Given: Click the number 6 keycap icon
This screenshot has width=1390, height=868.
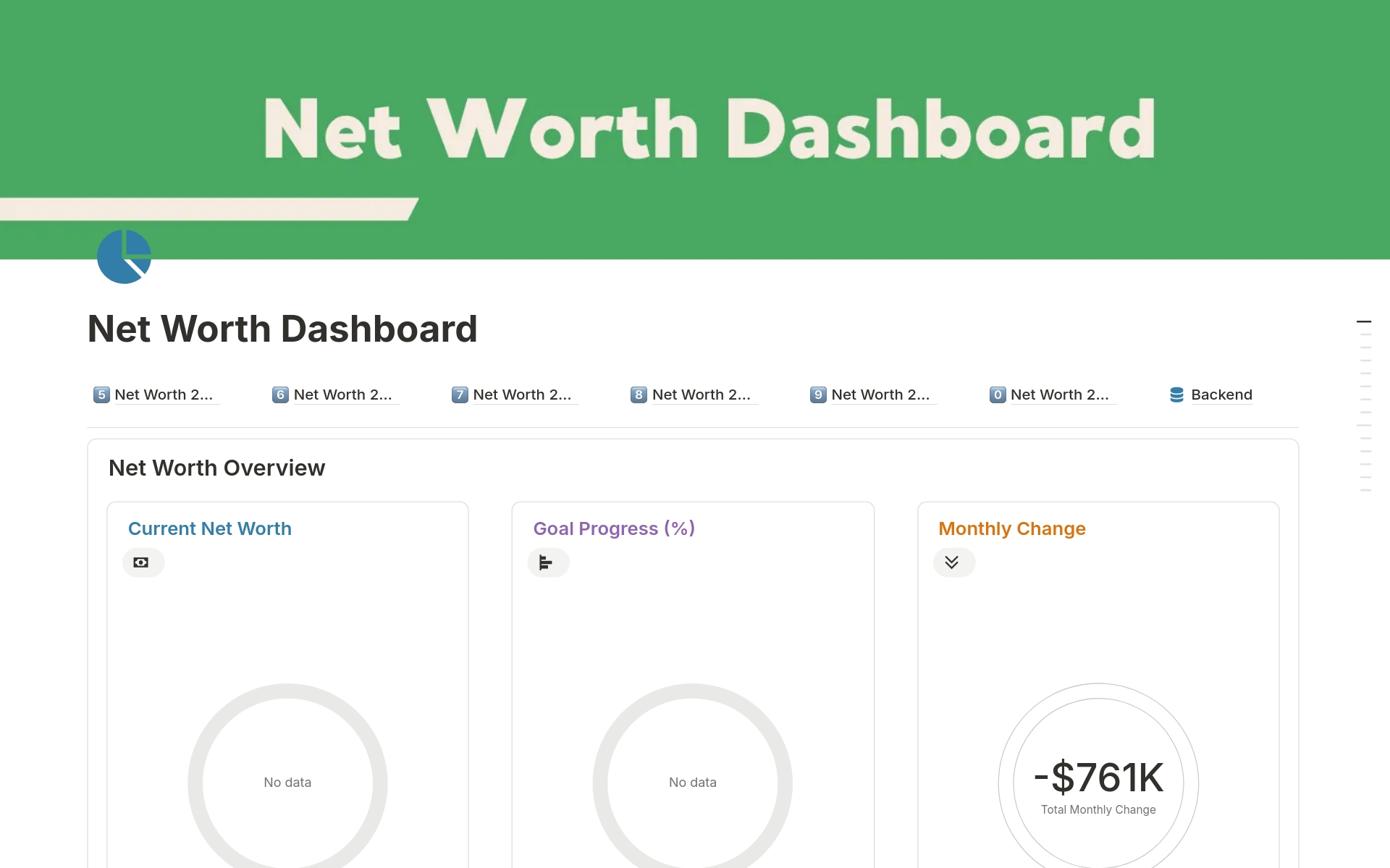Looking at the screenshot, I should (x=280, y=395).
